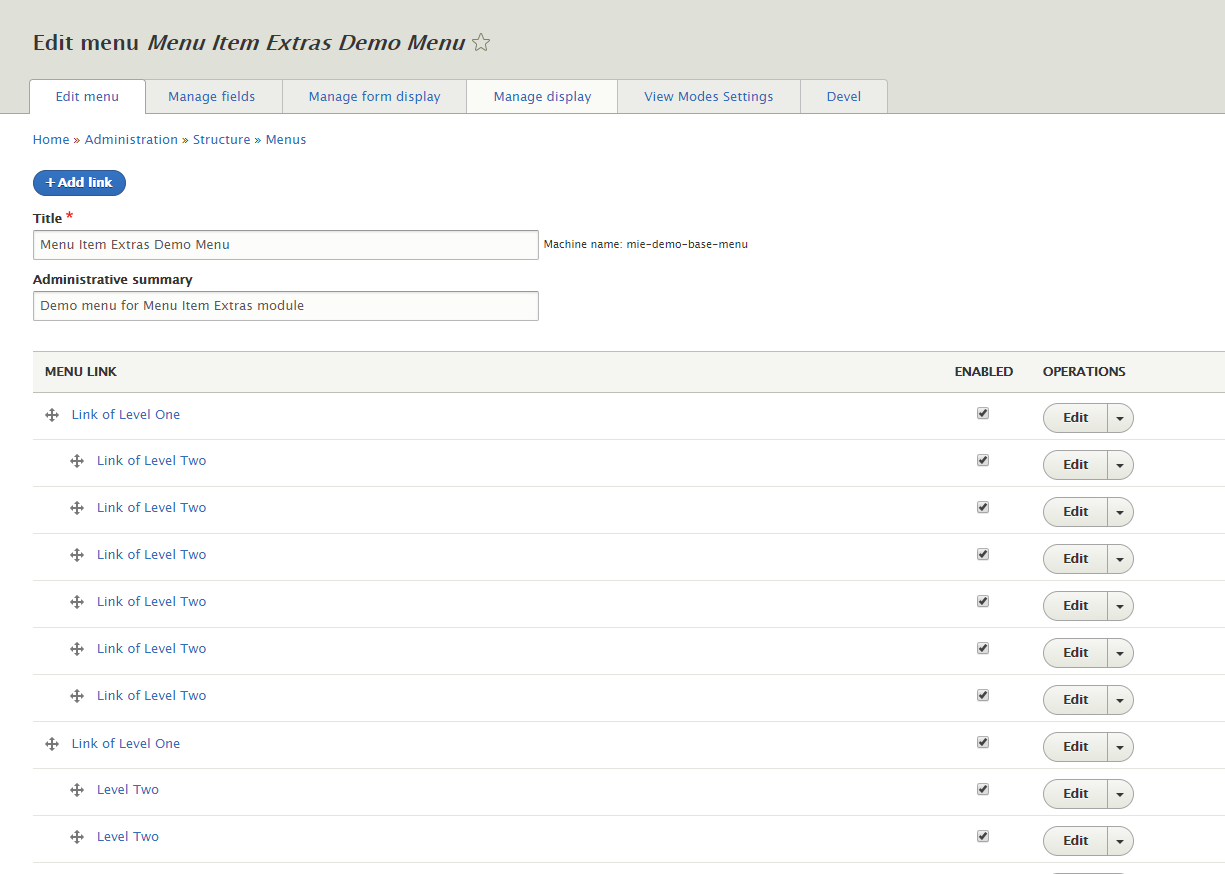The image size is (1225, 874).
Task: Open operations dropdown arrow for first Link of Level One
Action: click(x=1120, y=418)
